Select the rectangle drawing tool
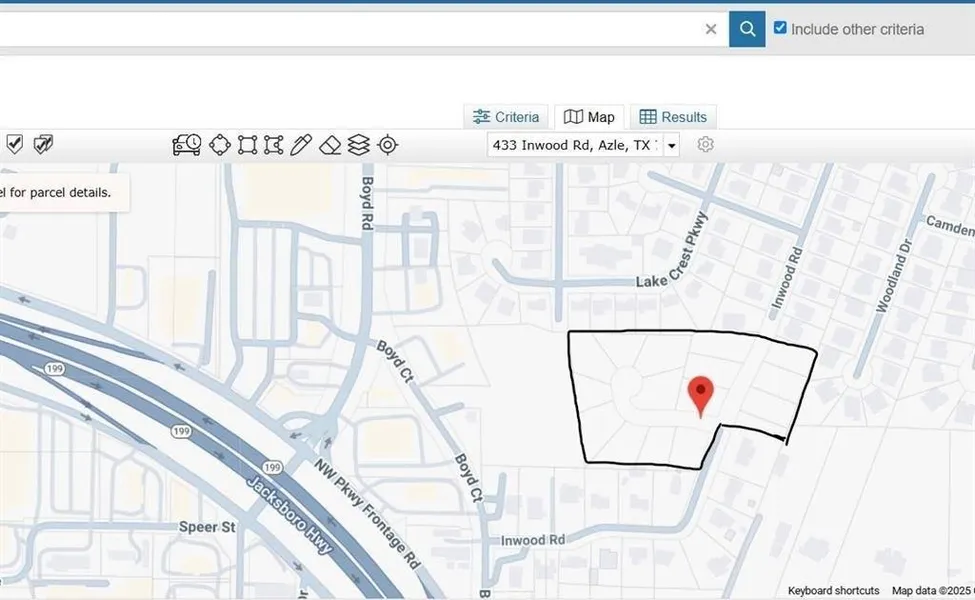 pyautogui.click(x=247, y=145)
